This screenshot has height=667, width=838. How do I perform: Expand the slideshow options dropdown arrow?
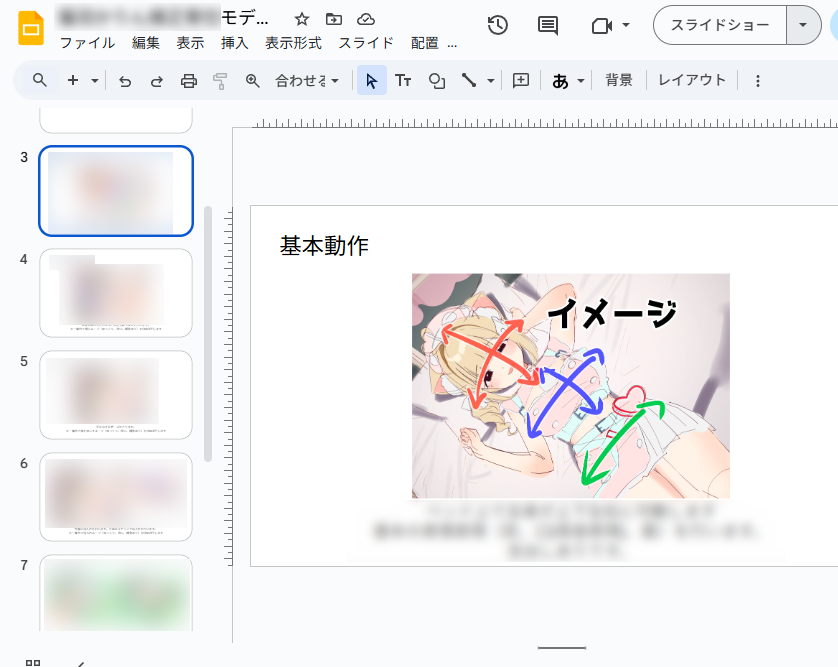803,25
